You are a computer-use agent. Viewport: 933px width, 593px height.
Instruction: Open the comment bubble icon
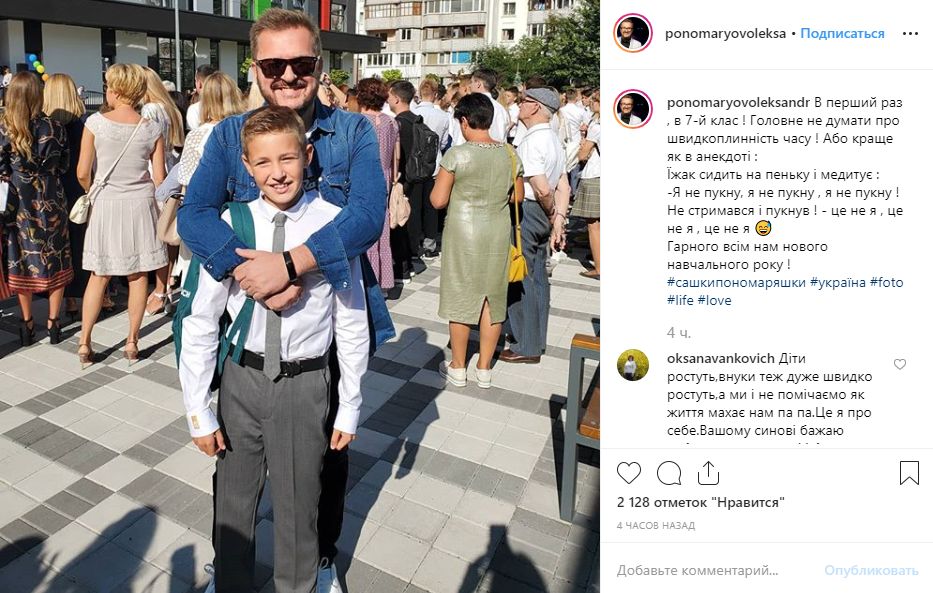669,473
